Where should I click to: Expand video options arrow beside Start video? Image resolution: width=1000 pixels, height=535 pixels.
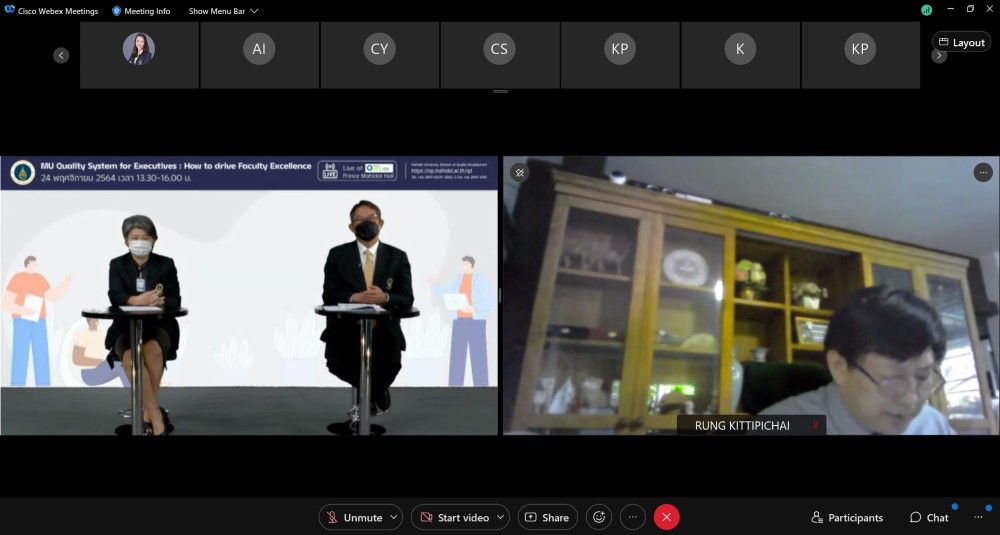tap(500, 517)
